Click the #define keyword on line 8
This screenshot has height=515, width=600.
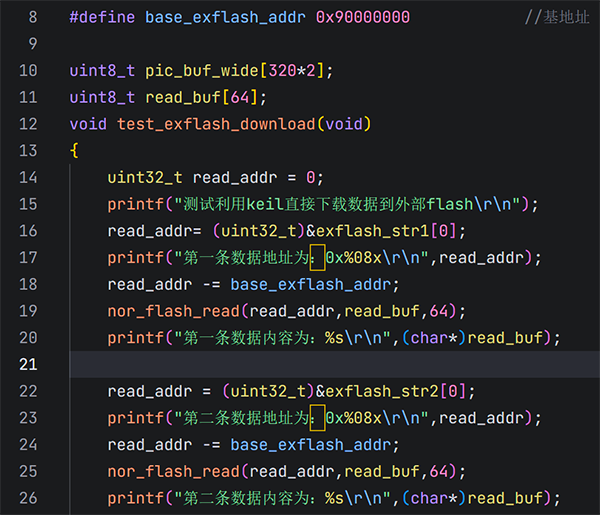click(x=103, y=17)
